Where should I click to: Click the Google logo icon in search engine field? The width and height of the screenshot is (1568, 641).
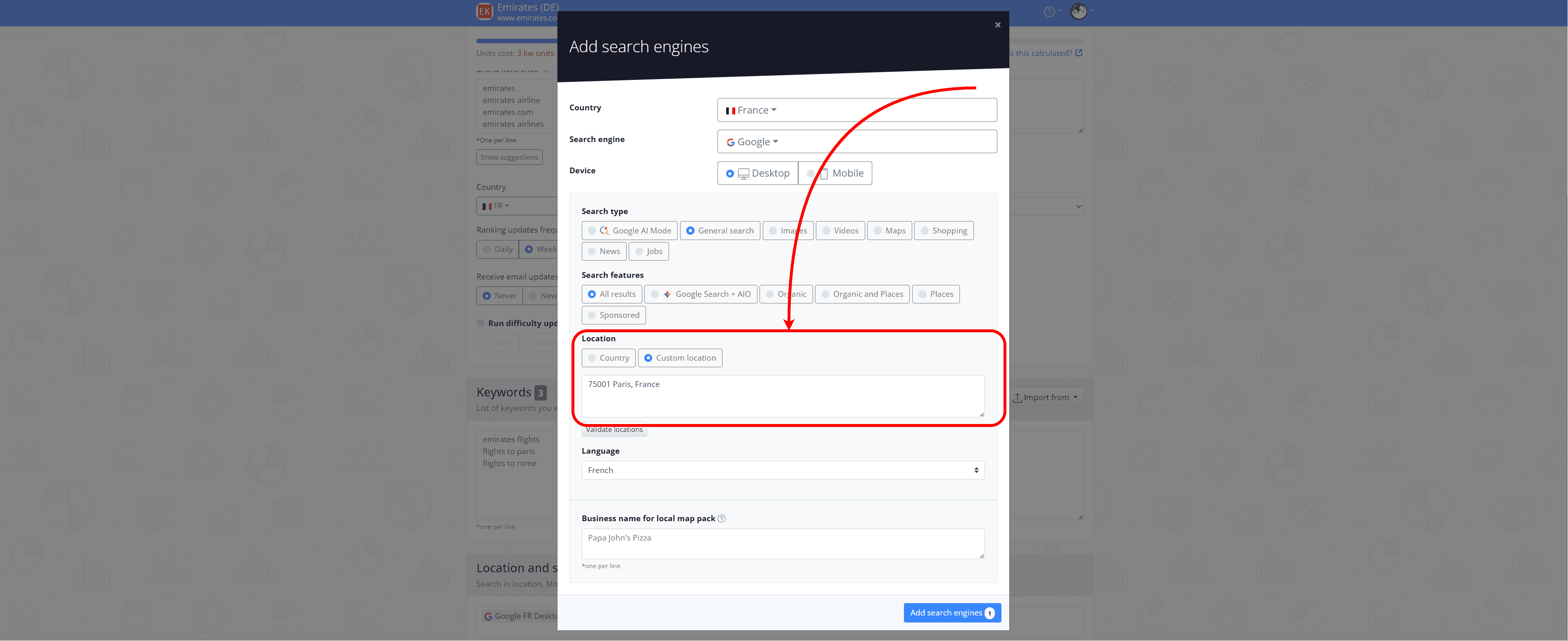tap(730, 142)
